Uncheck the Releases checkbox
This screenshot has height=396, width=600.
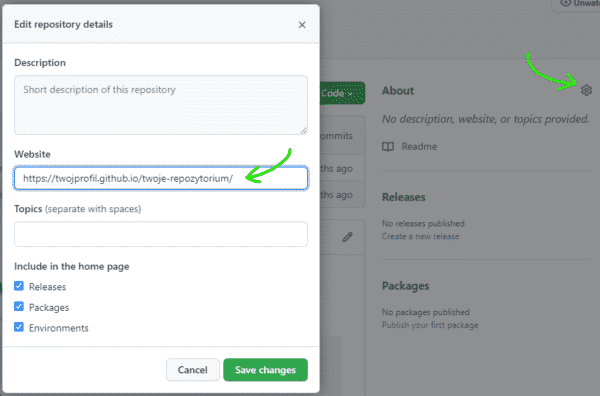click(x=19, y=286)
